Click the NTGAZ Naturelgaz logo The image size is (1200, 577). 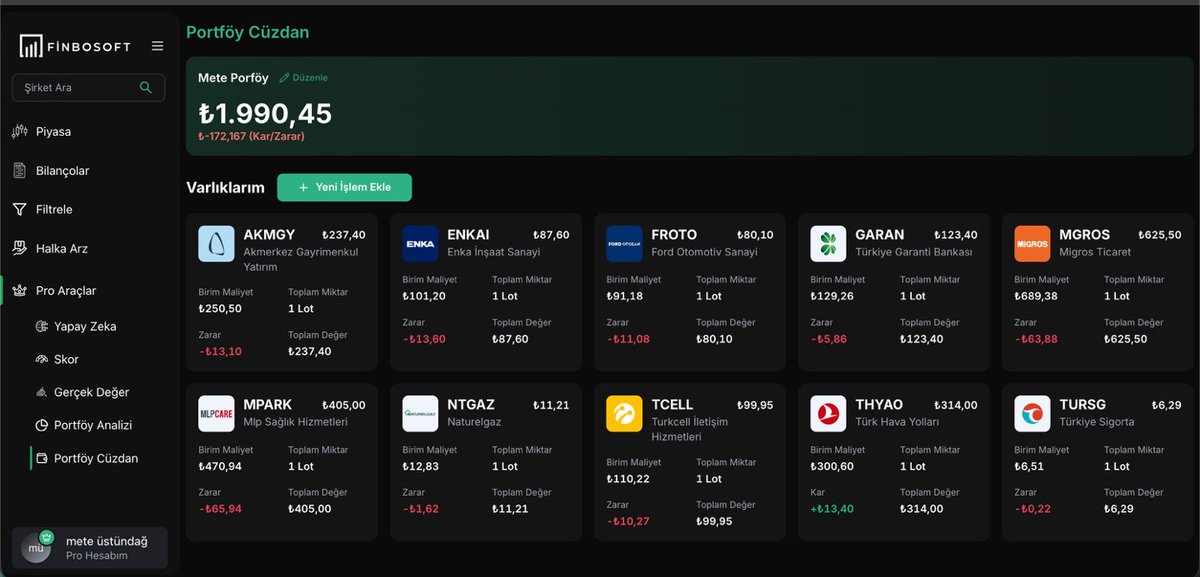coord(421,414)
